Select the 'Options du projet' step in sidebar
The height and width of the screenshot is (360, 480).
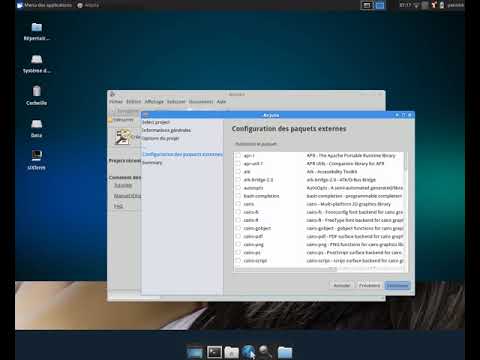pos(161,138)
